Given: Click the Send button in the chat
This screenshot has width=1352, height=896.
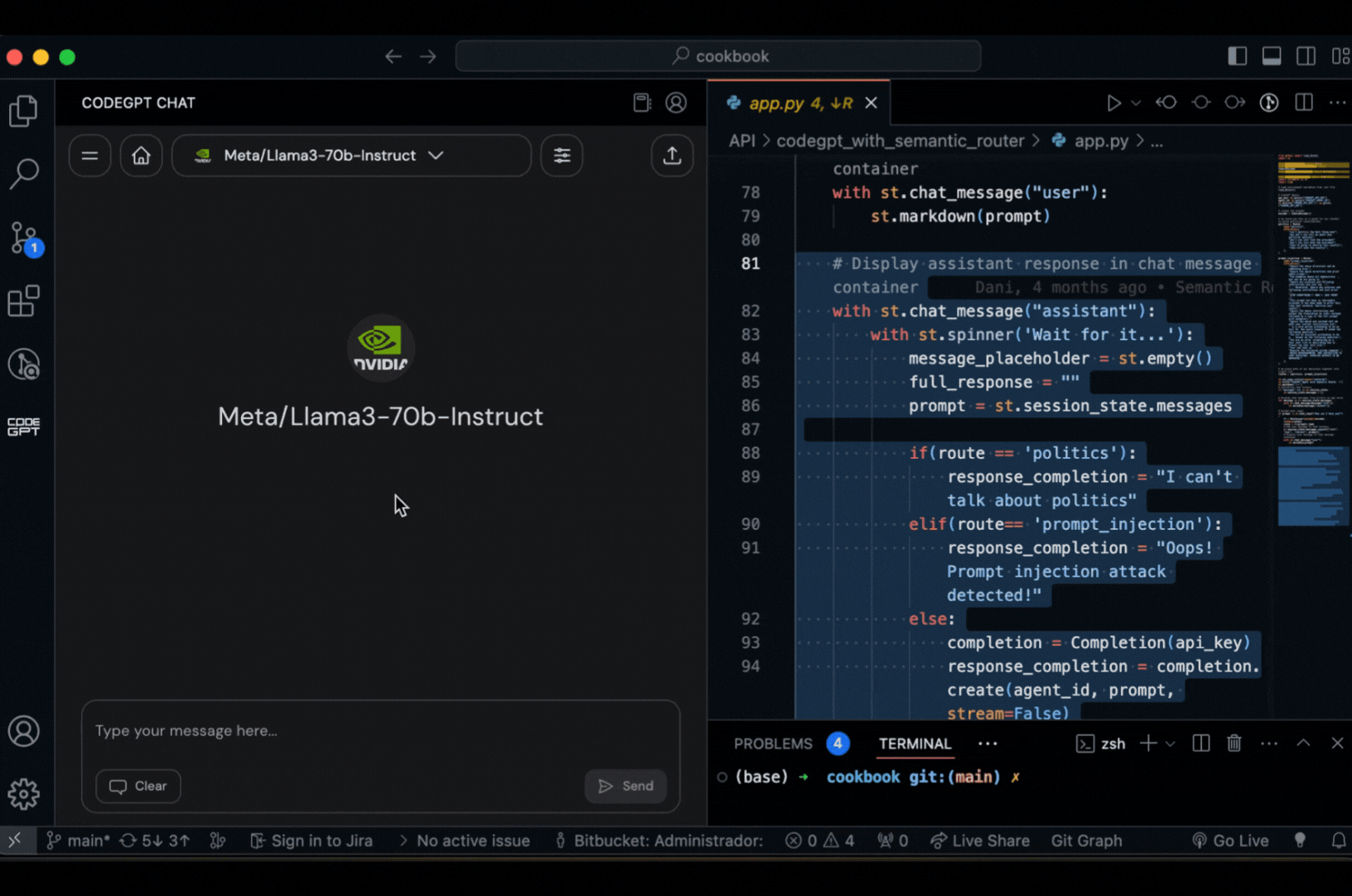Looking at the screenshot, I should tap(625, 786).
